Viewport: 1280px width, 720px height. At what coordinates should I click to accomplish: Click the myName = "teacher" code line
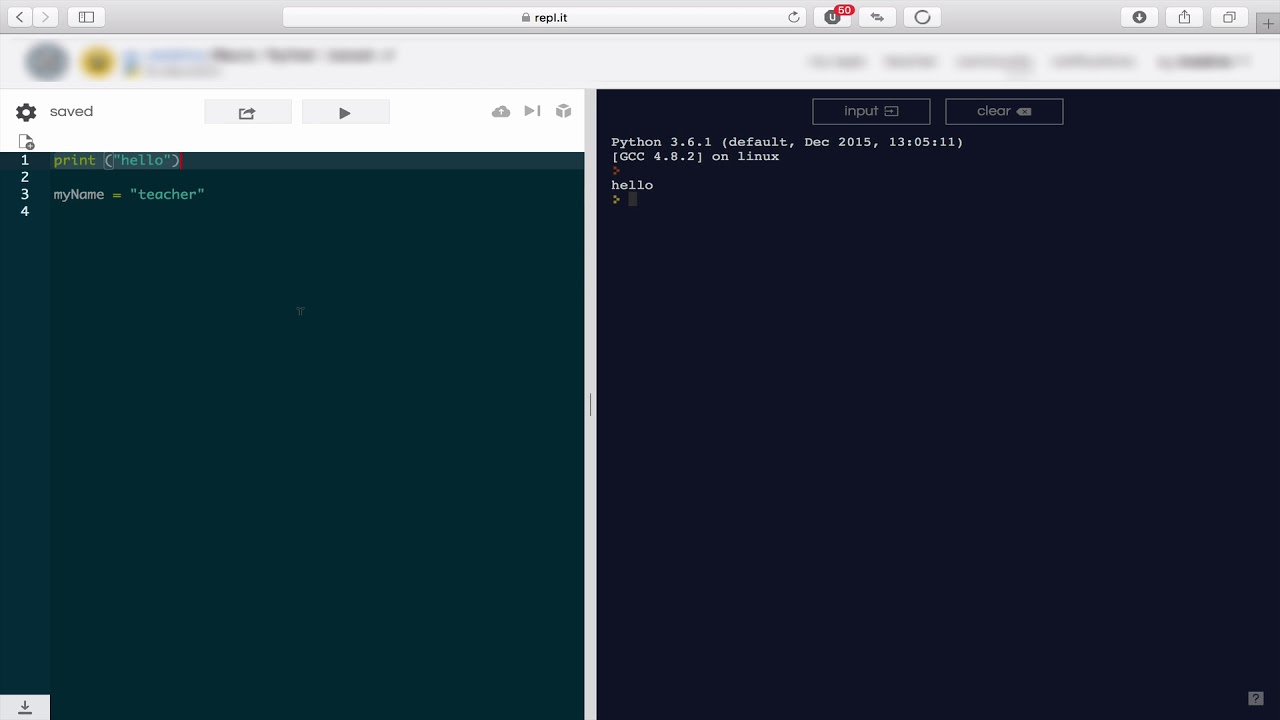point(129,194)
